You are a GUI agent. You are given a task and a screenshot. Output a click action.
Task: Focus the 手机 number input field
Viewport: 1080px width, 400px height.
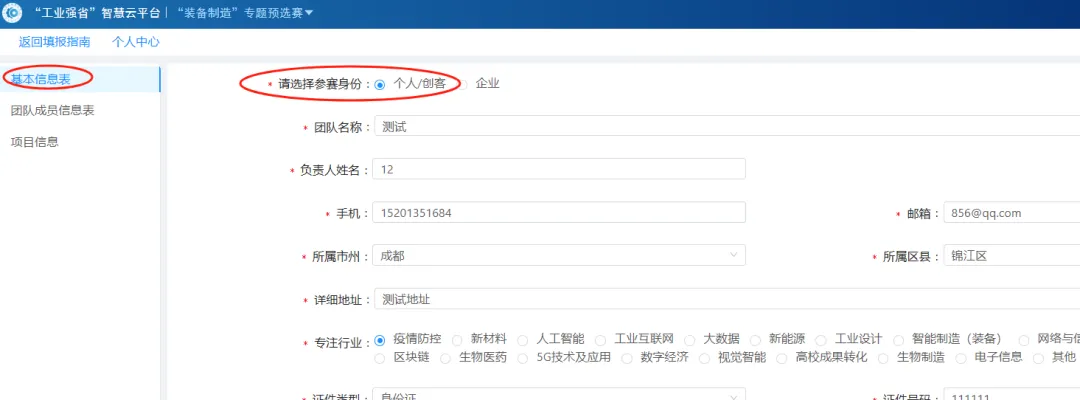click(x=559, y=213)
